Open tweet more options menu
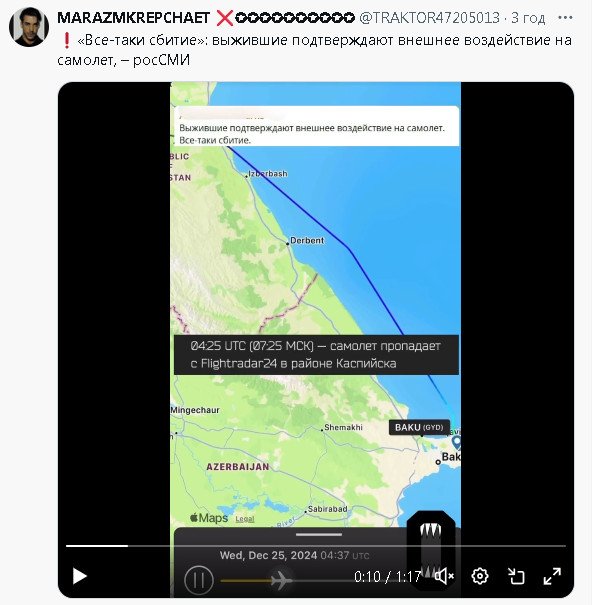Screen dimensions: 592x605 coord(565,17)
